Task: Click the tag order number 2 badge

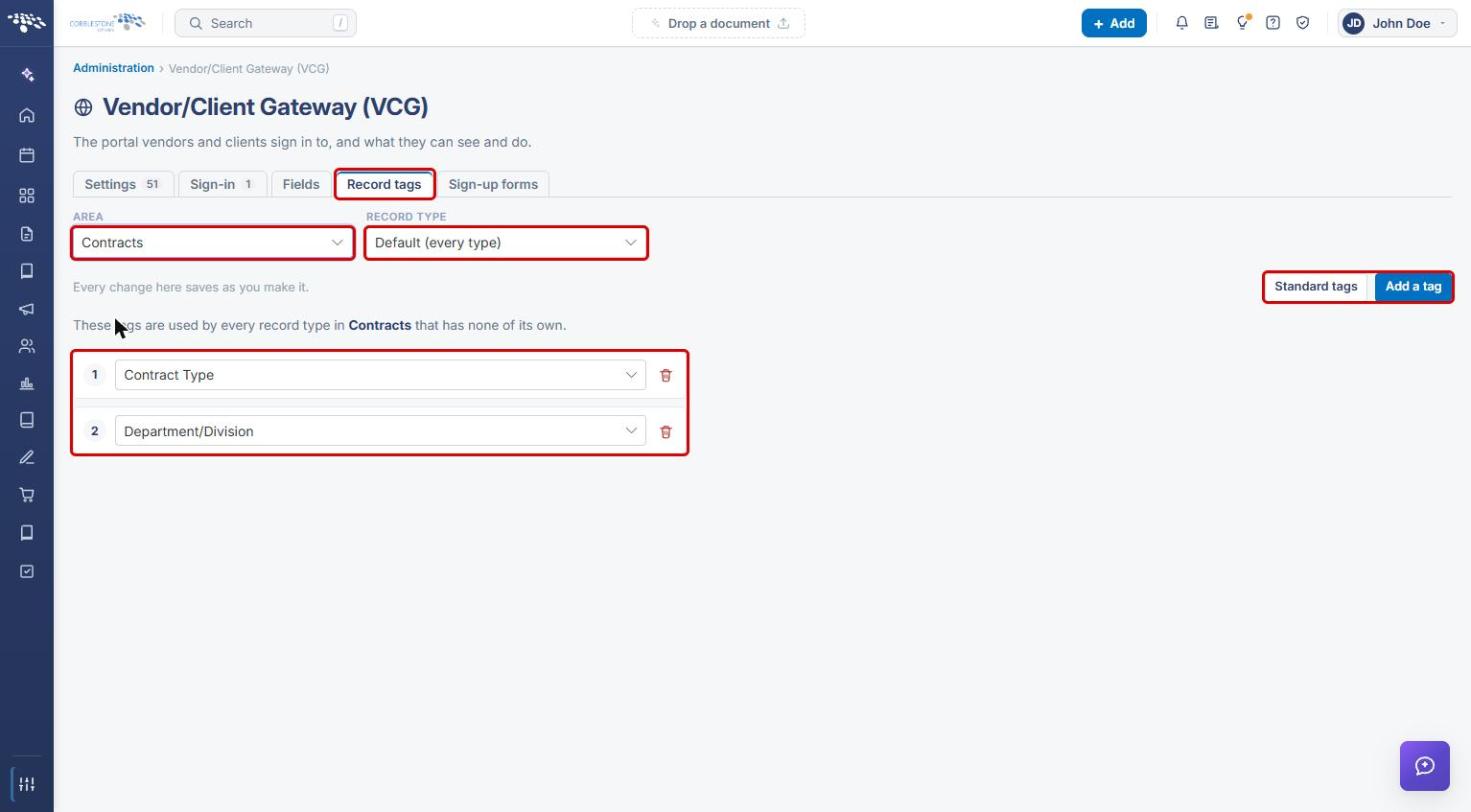Action: tap(95, 431)
